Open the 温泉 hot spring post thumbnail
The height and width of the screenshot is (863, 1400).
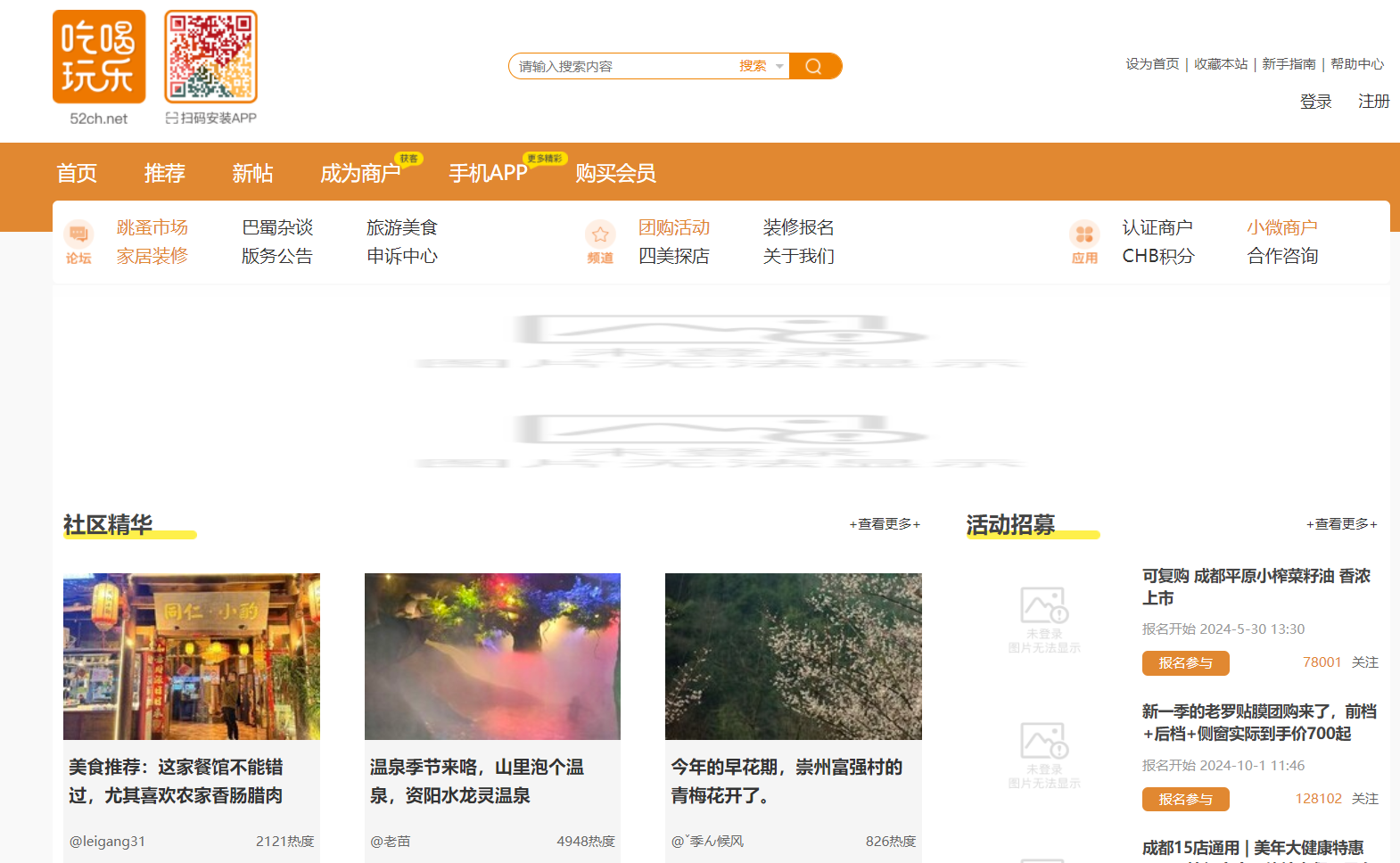492,656
